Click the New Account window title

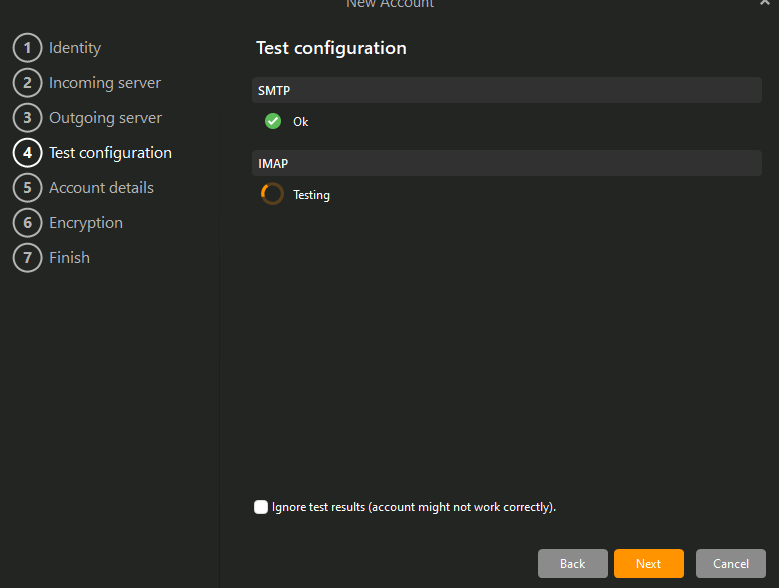coord(390,4)
